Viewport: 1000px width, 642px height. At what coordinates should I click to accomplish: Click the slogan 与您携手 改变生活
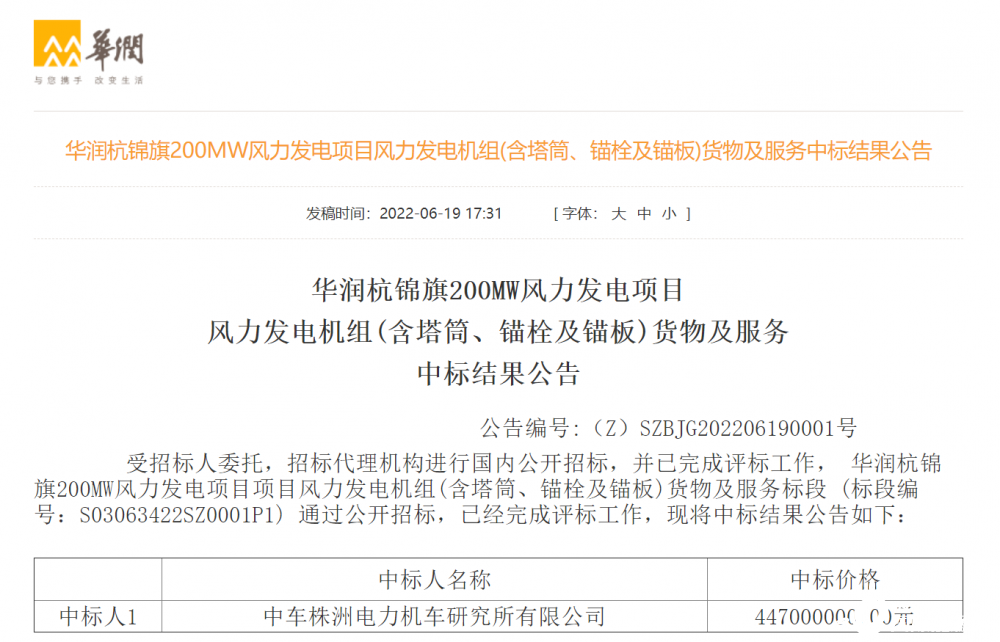(89, 80)
